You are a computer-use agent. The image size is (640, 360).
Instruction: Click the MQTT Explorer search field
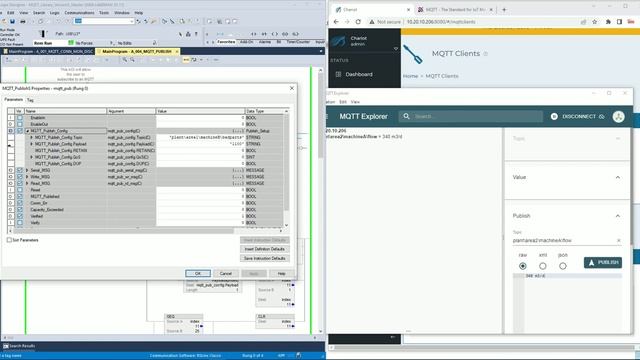(471, 116)
